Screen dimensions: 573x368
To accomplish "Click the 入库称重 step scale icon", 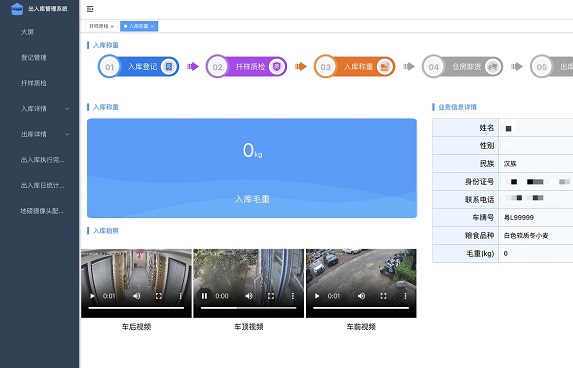I will tap(384, 67).
